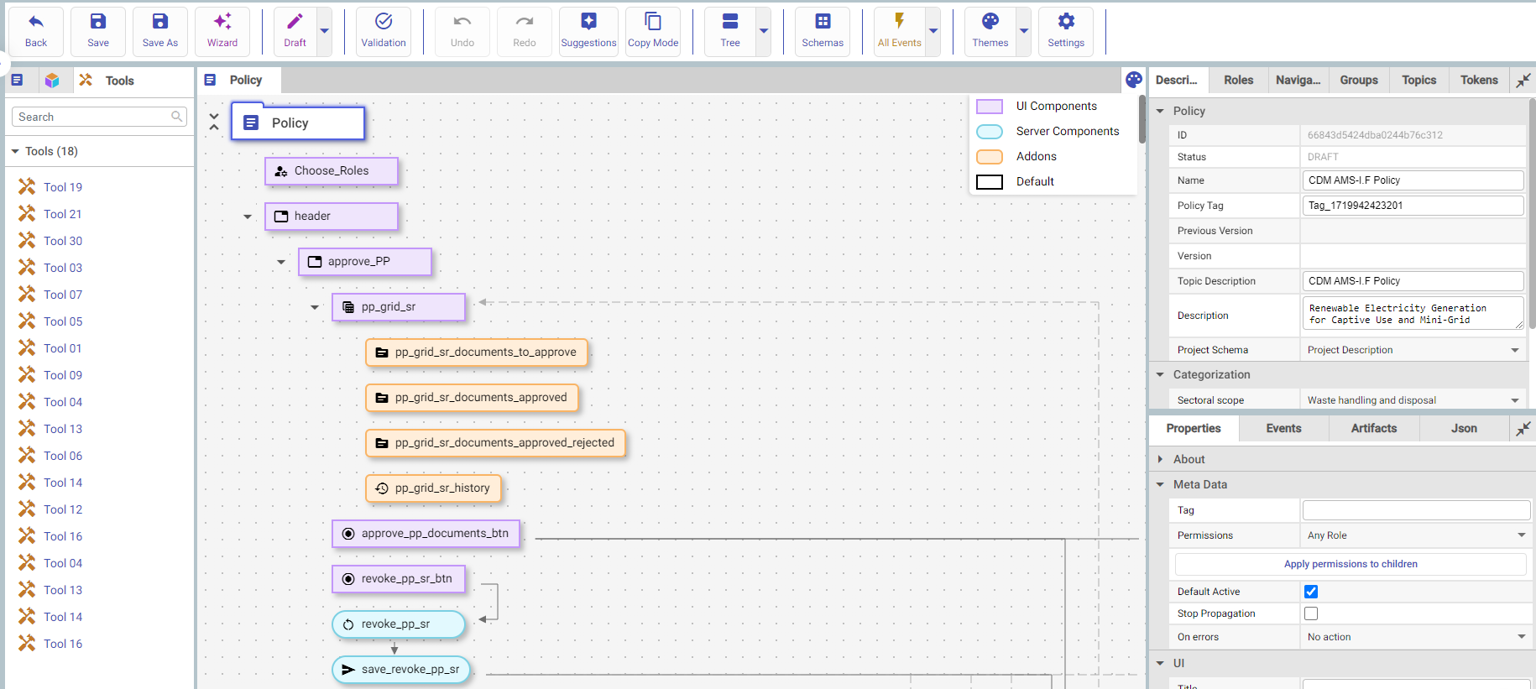Open the Suggestions panel
Screen dimensions: 1536x689
(588, 31)
